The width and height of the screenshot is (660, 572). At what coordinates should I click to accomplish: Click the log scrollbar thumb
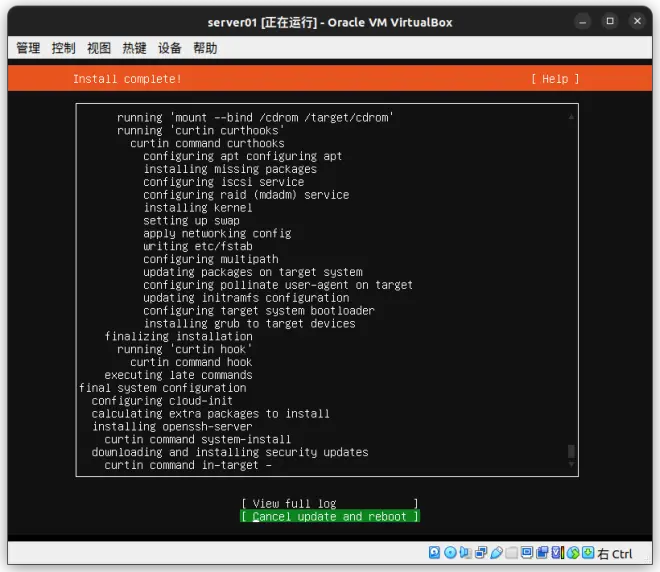[571, 451]
